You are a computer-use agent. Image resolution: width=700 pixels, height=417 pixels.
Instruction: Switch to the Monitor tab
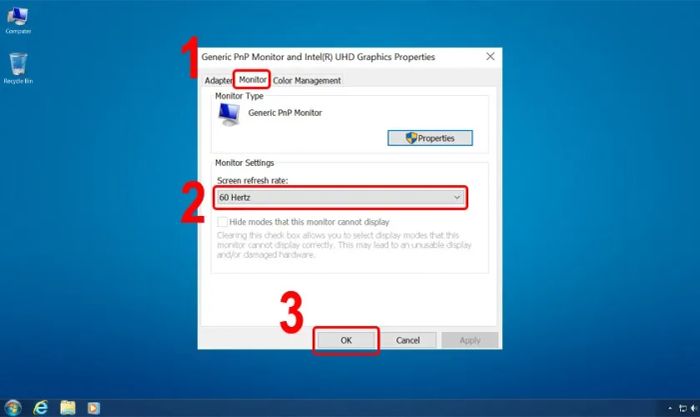(x=252, y=79)
